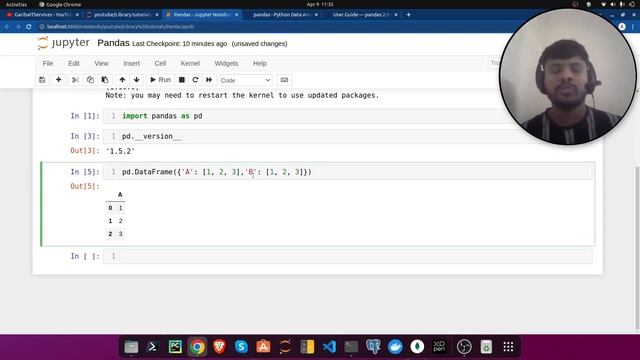Click the Jupyter logo
This screenshot has height=360, width=640.
click(63, 43)
